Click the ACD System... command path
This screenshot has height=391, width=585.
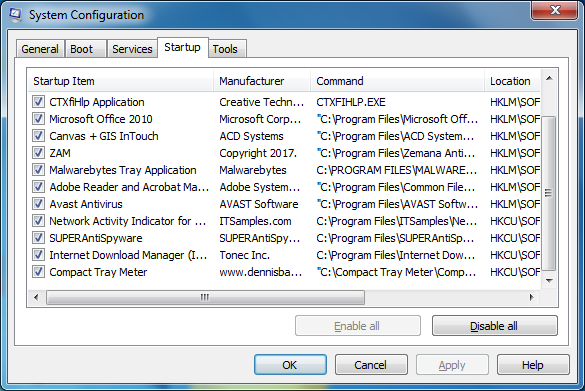(x=395, y=136)
